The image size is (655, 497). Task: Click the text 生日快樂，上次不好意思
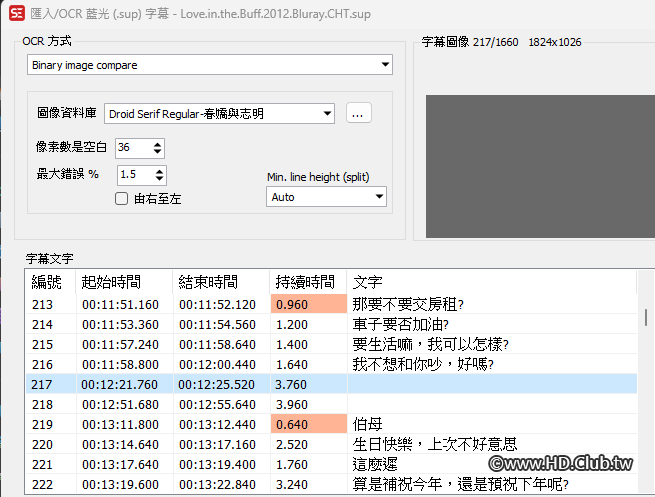click(x=435, y=444)
